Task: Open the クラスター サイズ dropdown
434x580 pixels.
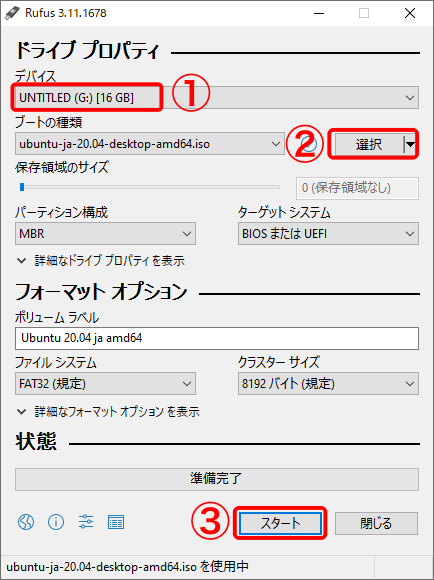Action: [328, 384]
